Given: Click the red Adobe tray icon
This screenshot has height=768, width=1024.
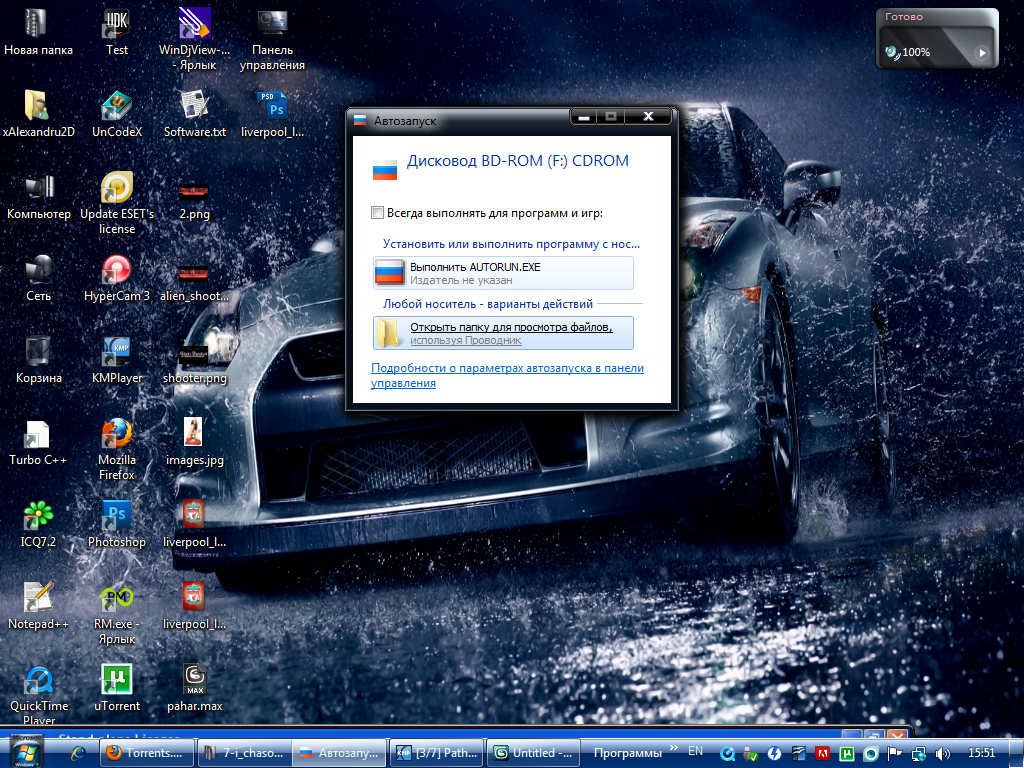Looking at the screenshot, I should pyautogui.click(x=822, y=754).
